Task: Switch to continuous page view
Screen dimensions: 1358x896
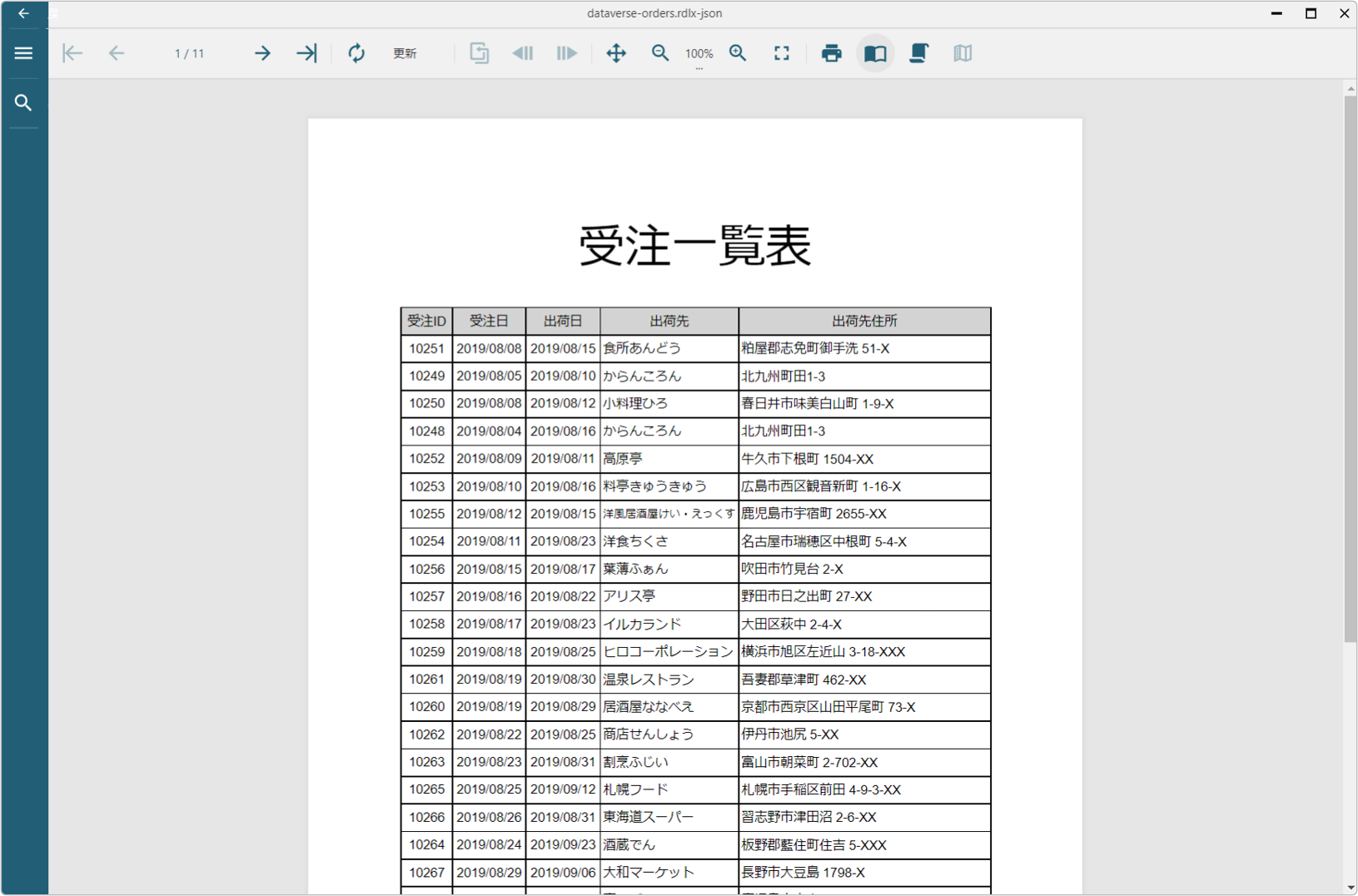Action: coord(919,53)
